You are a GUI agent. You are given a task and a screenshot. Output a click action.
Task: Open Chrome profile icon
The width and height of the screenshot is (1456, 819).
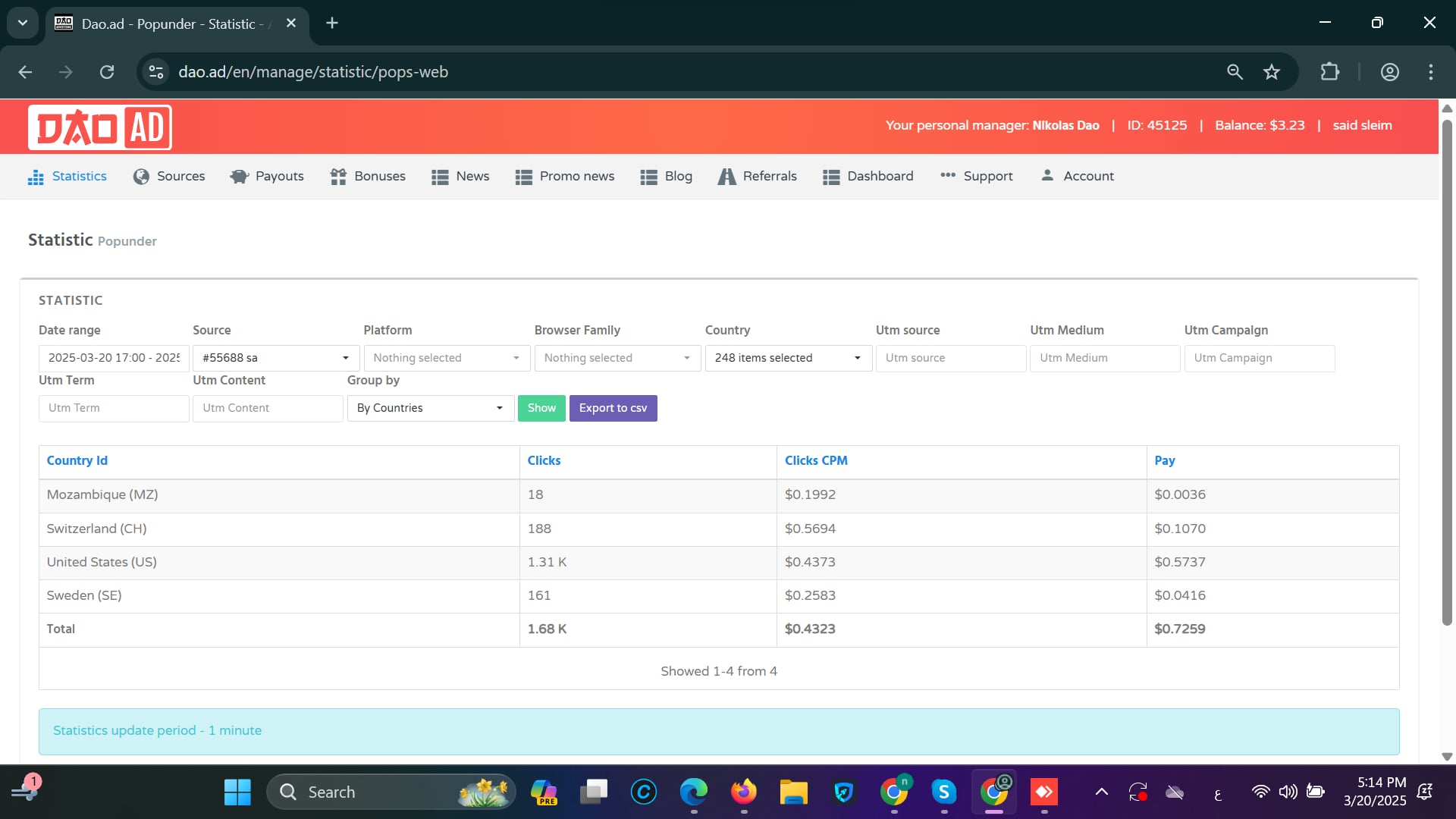pos(1389,72)
